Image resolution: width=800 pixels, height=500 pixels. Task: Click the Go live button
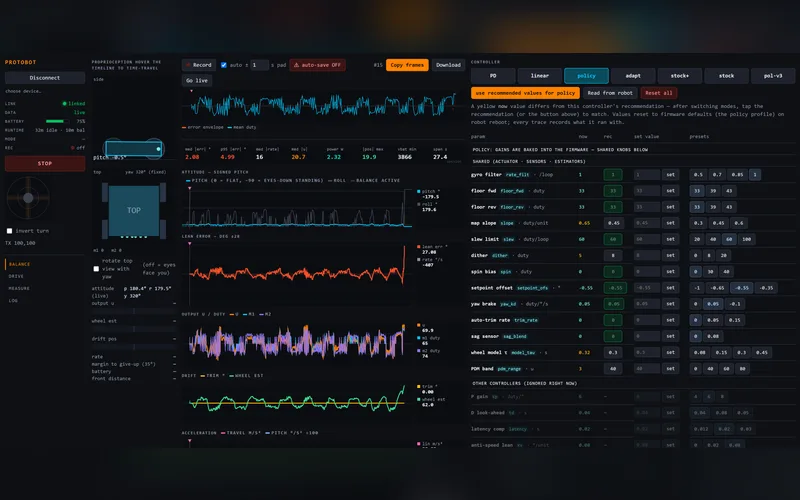(x=196, y=80)
